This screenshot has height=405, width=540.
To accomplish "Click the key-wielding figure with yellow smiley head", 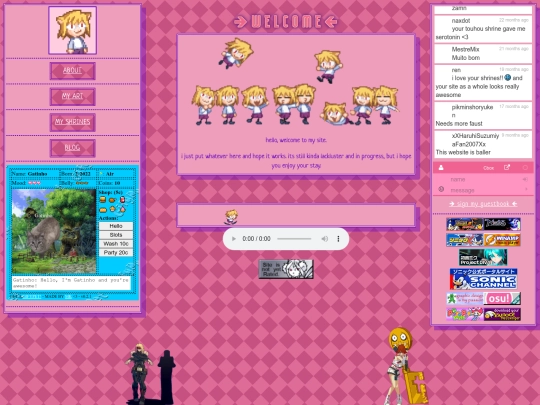I will click(406, 366).
